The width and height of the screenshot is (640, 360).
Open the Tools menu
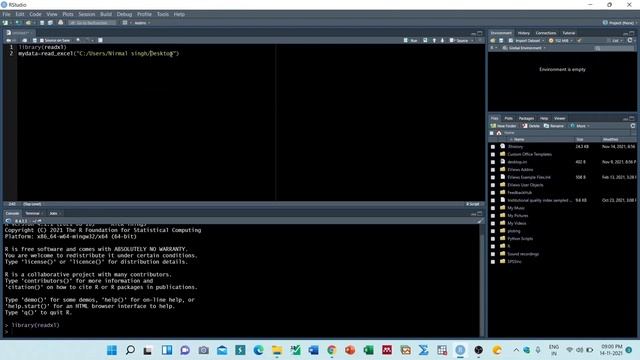click(x=162, y=14)
